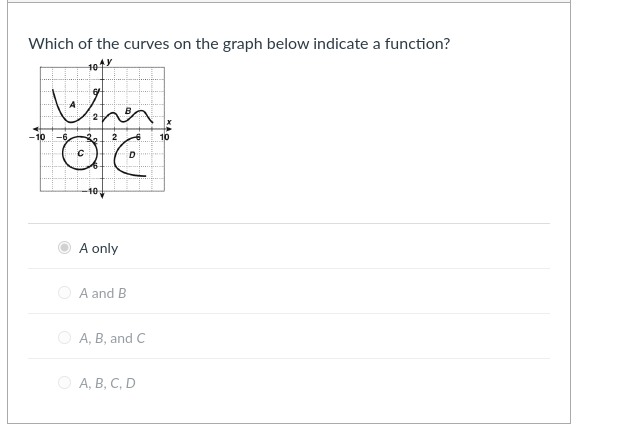Click the wavy curve B on graph
629x438 pixels.
[x=128, y=116]
